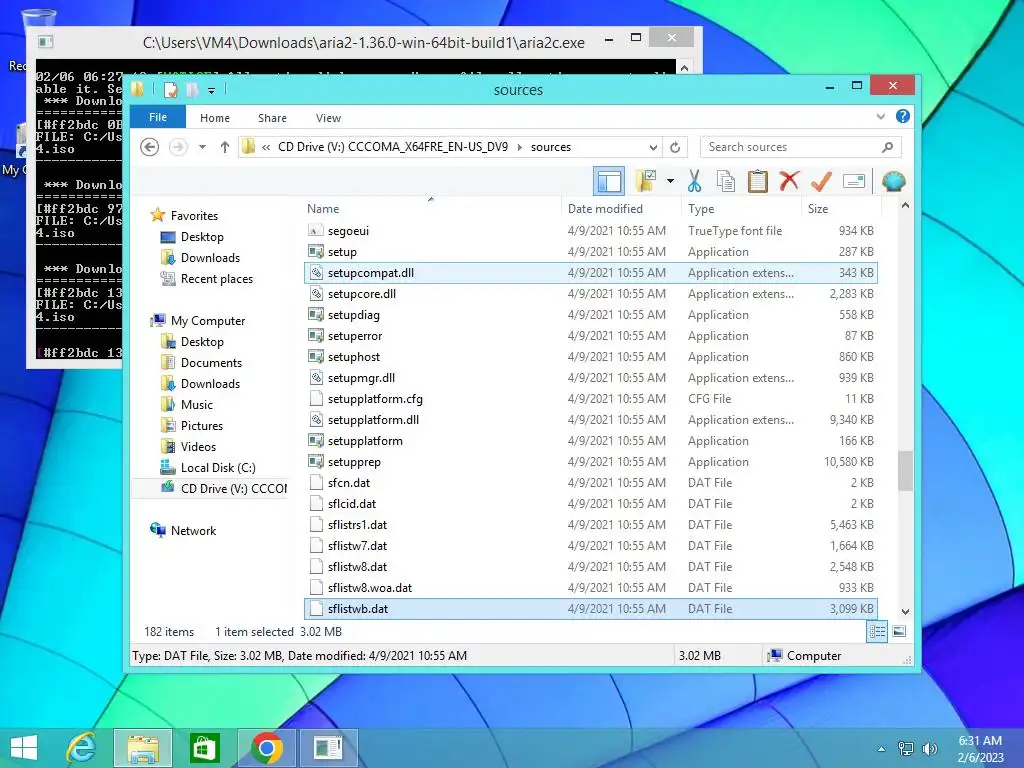Screen dimensions: 1024x768
Task: Open Videos folder in navigation pane
Action: tap(198, 447)
